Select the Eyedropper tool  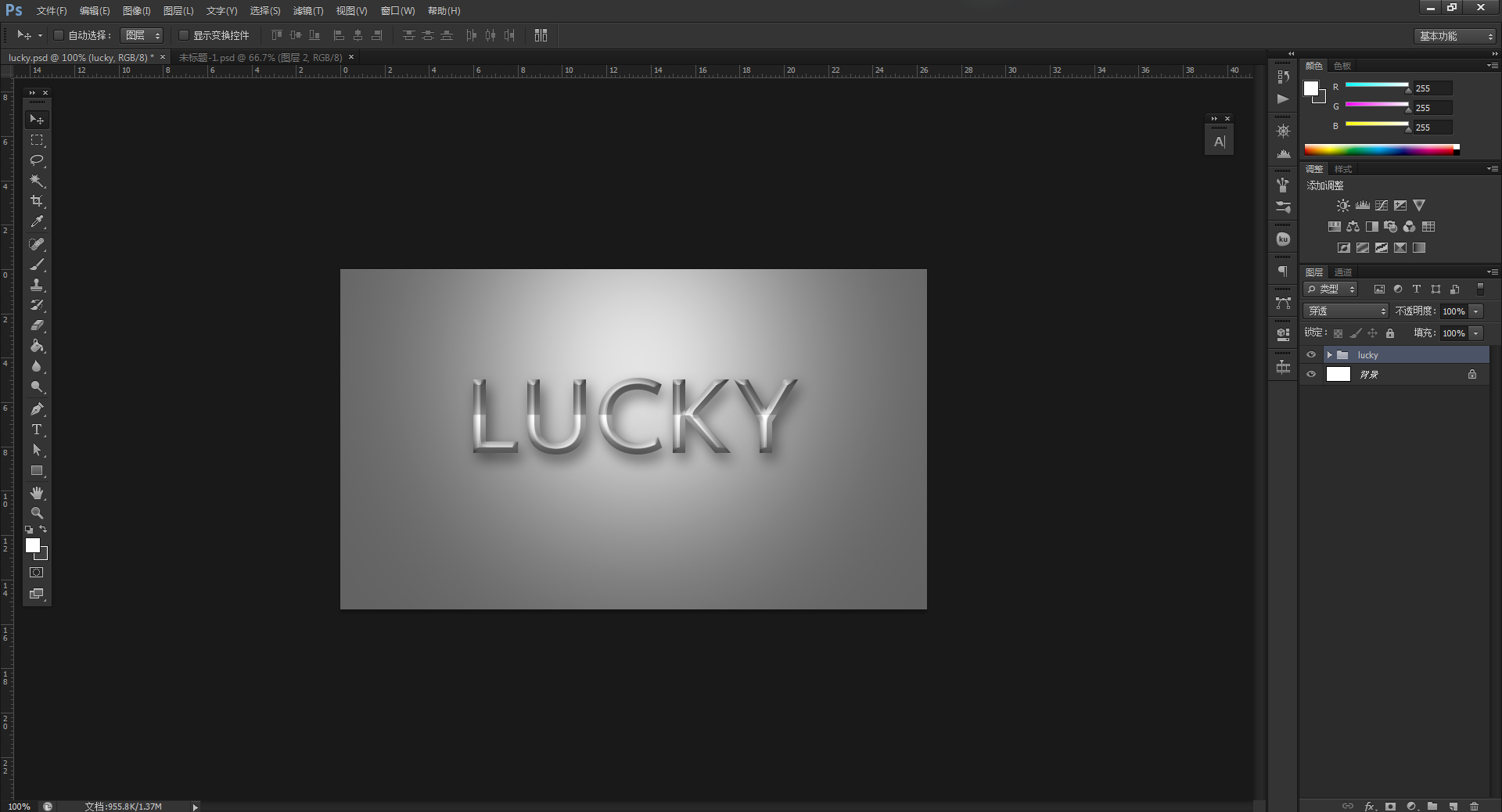tap(37, 222)
